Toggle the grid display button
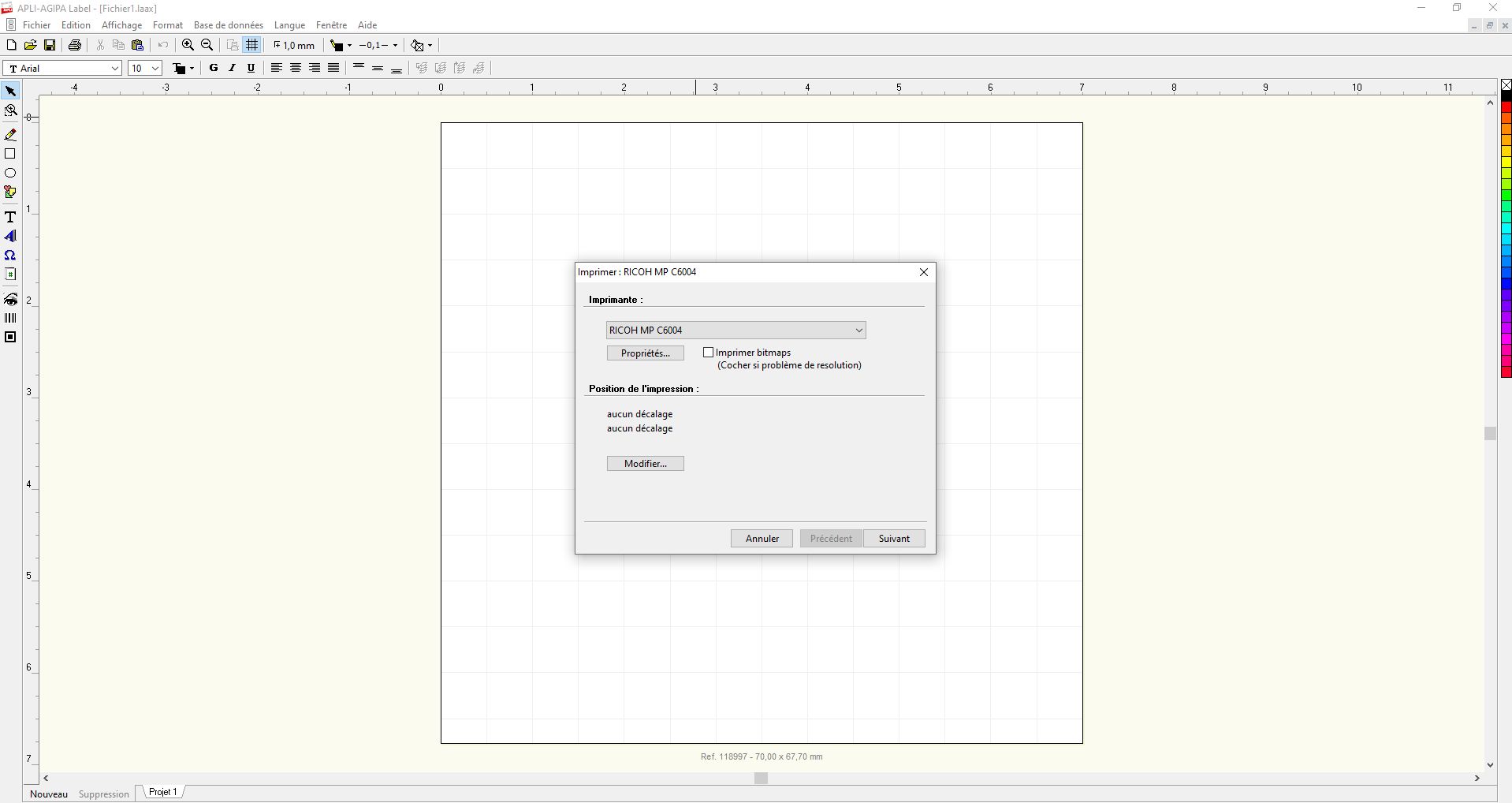 [252, 45]
